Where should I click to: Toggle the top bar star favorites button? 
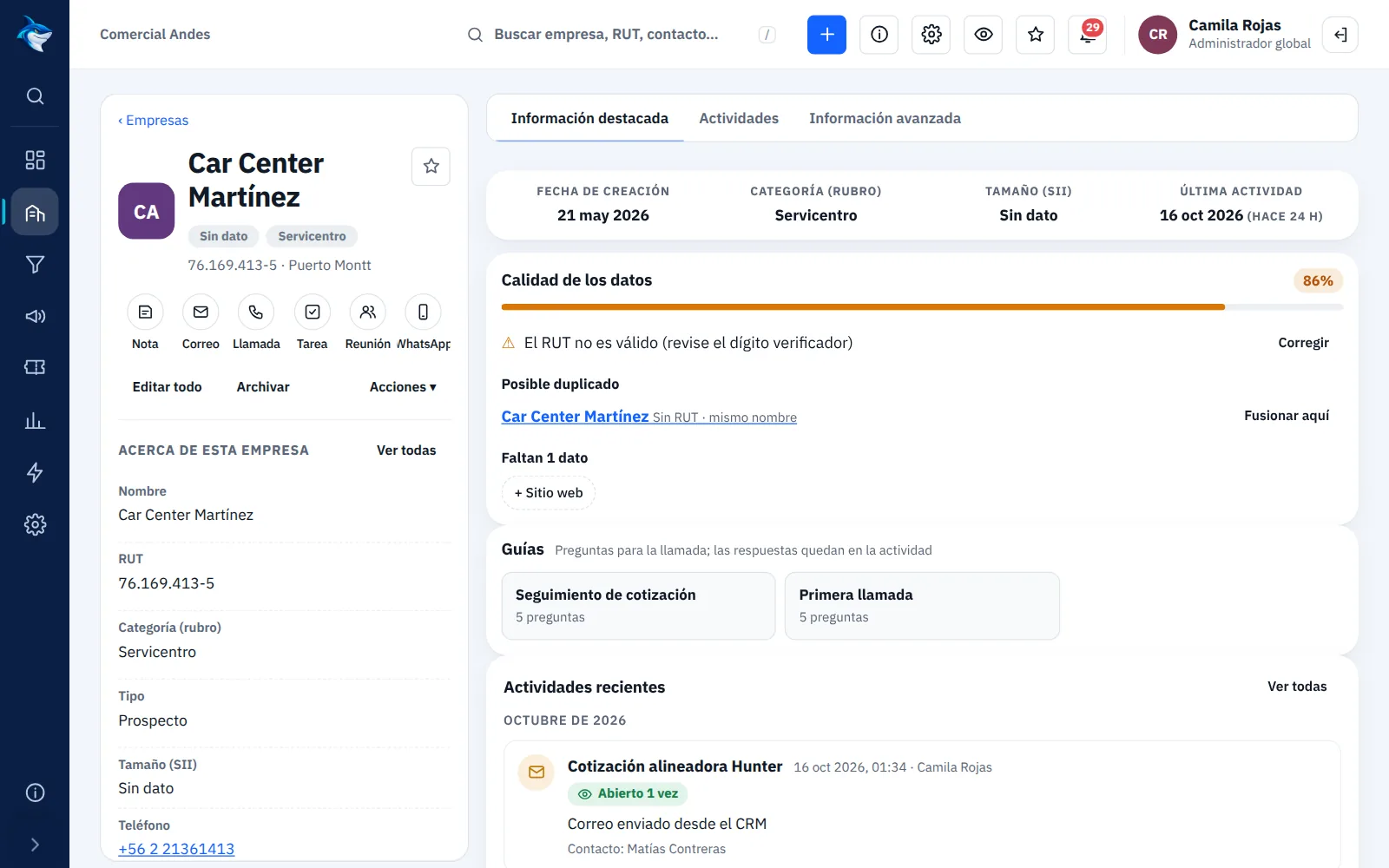pos(1035,35)
